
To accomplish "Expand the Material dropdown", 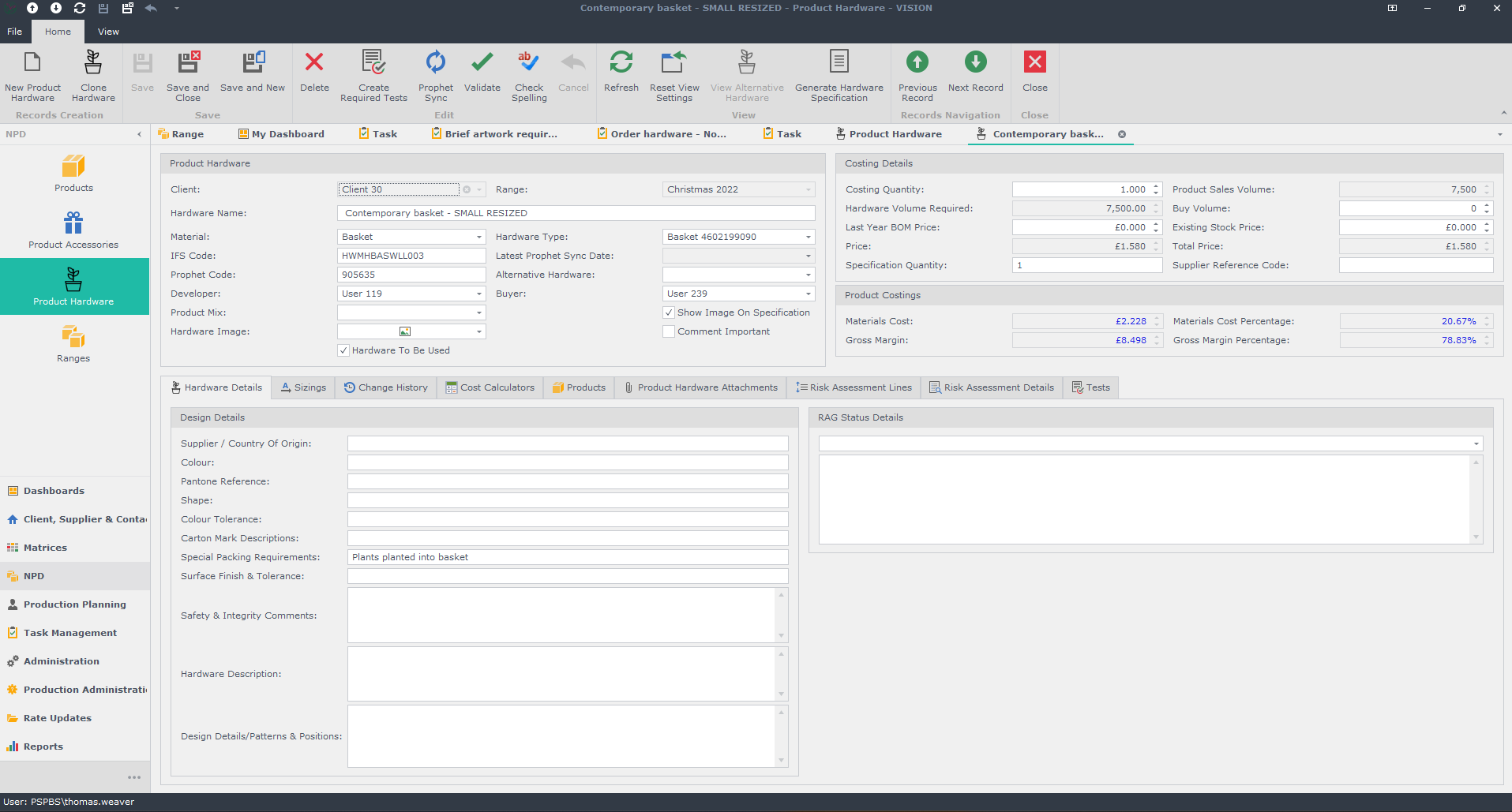I will [478, 237].
